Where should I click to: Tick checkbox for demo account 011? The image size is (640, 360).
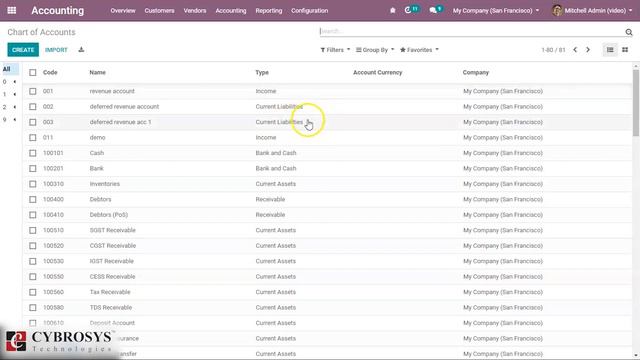click(x=33, y=138)
